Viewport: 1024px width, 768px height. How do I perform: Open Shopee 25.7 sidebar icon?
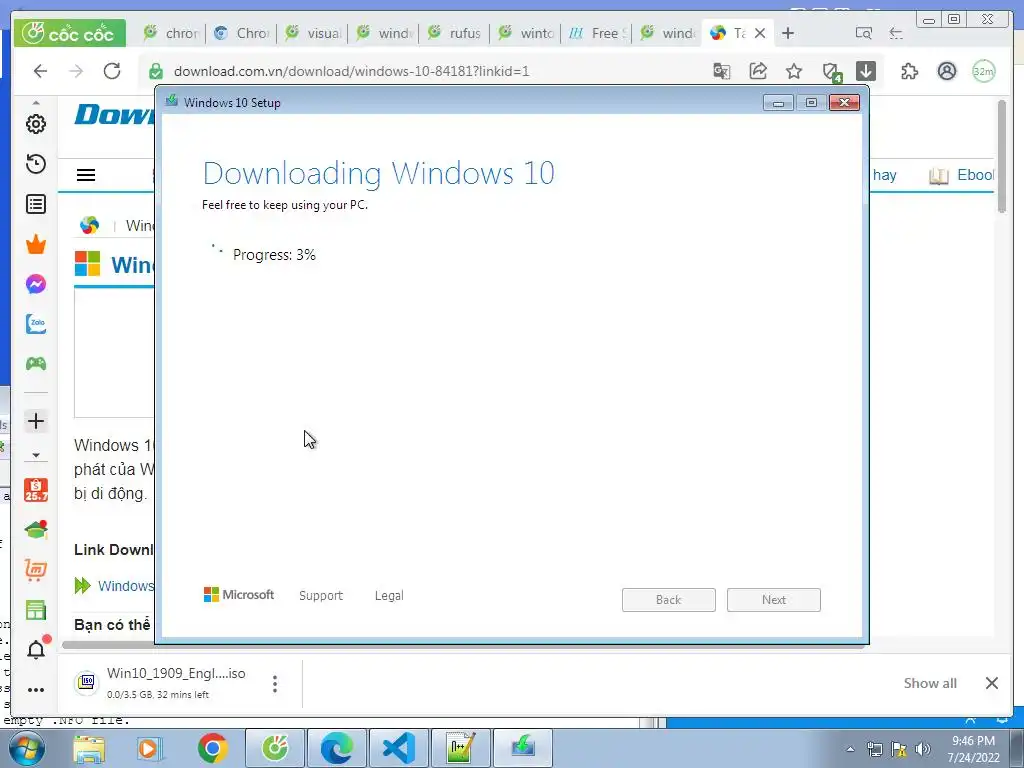[x=36, y=490]
